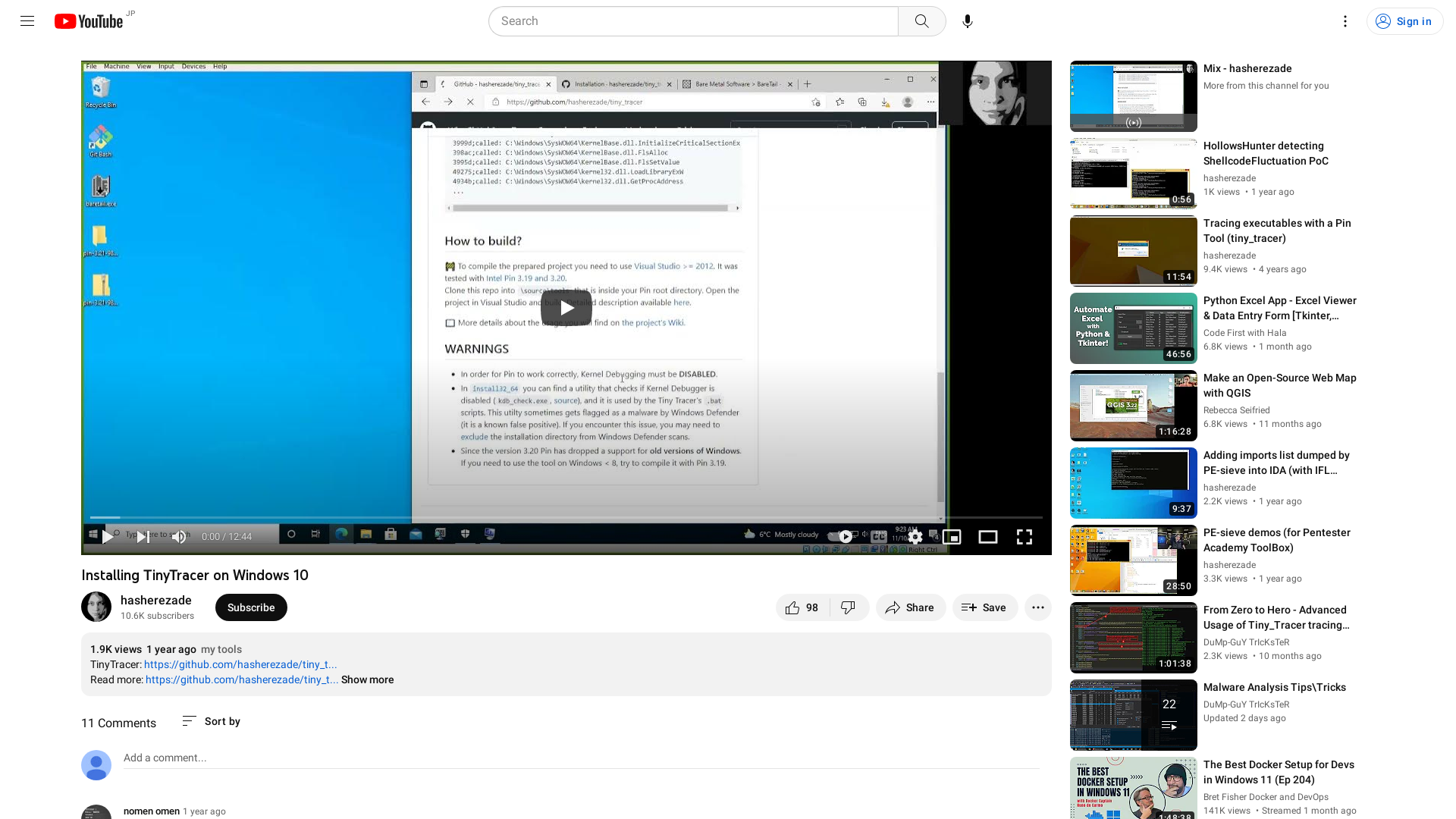The height and width of the screenshot is (819, 1456).
Task: Start voice search with microphone icon
Action: coord(967,21)
